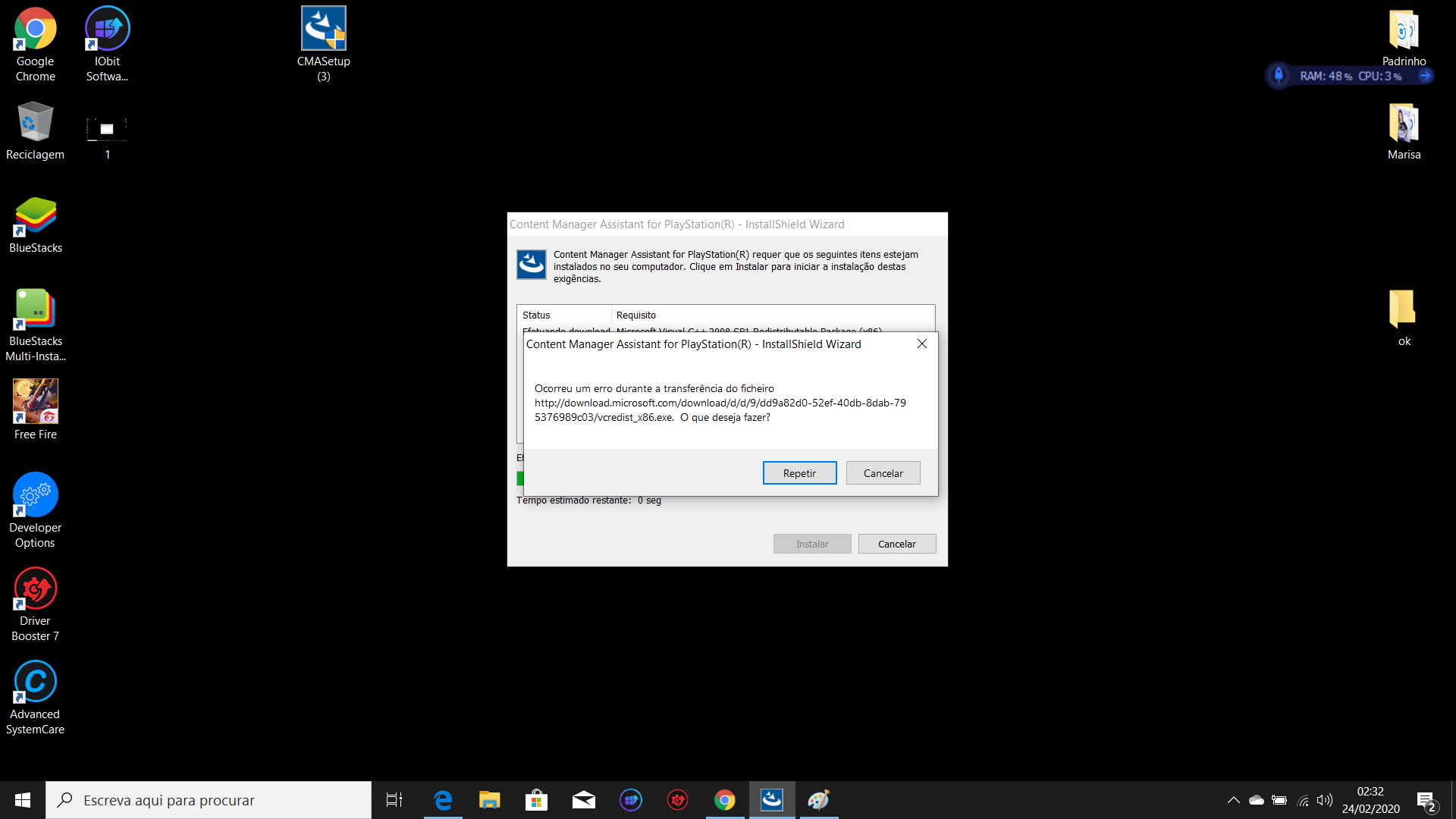Click Repetir to retry download

point(799,473)
